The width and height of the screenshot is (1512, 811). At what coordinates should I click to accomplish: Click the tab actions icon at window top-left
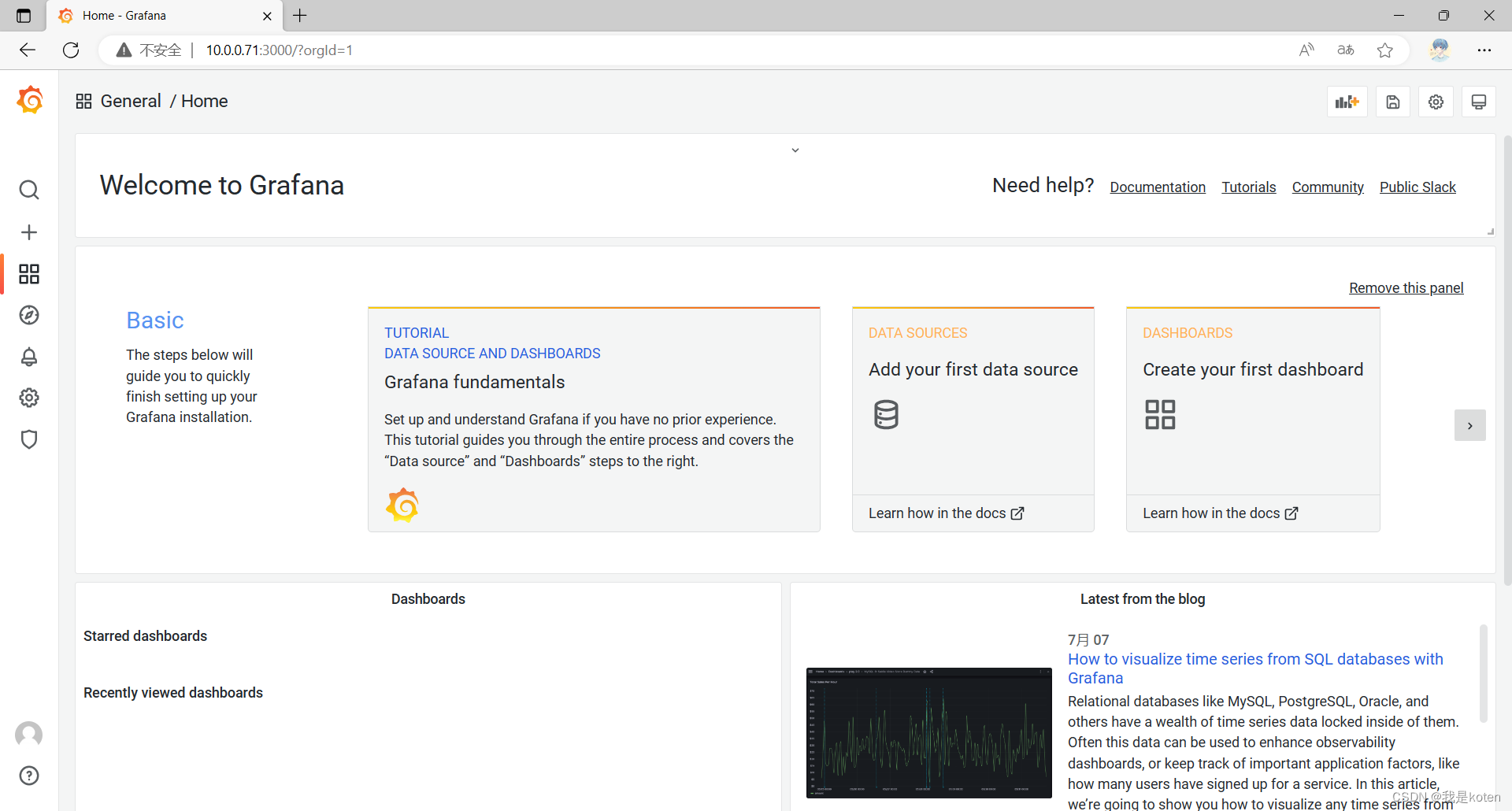click(24, 16)
